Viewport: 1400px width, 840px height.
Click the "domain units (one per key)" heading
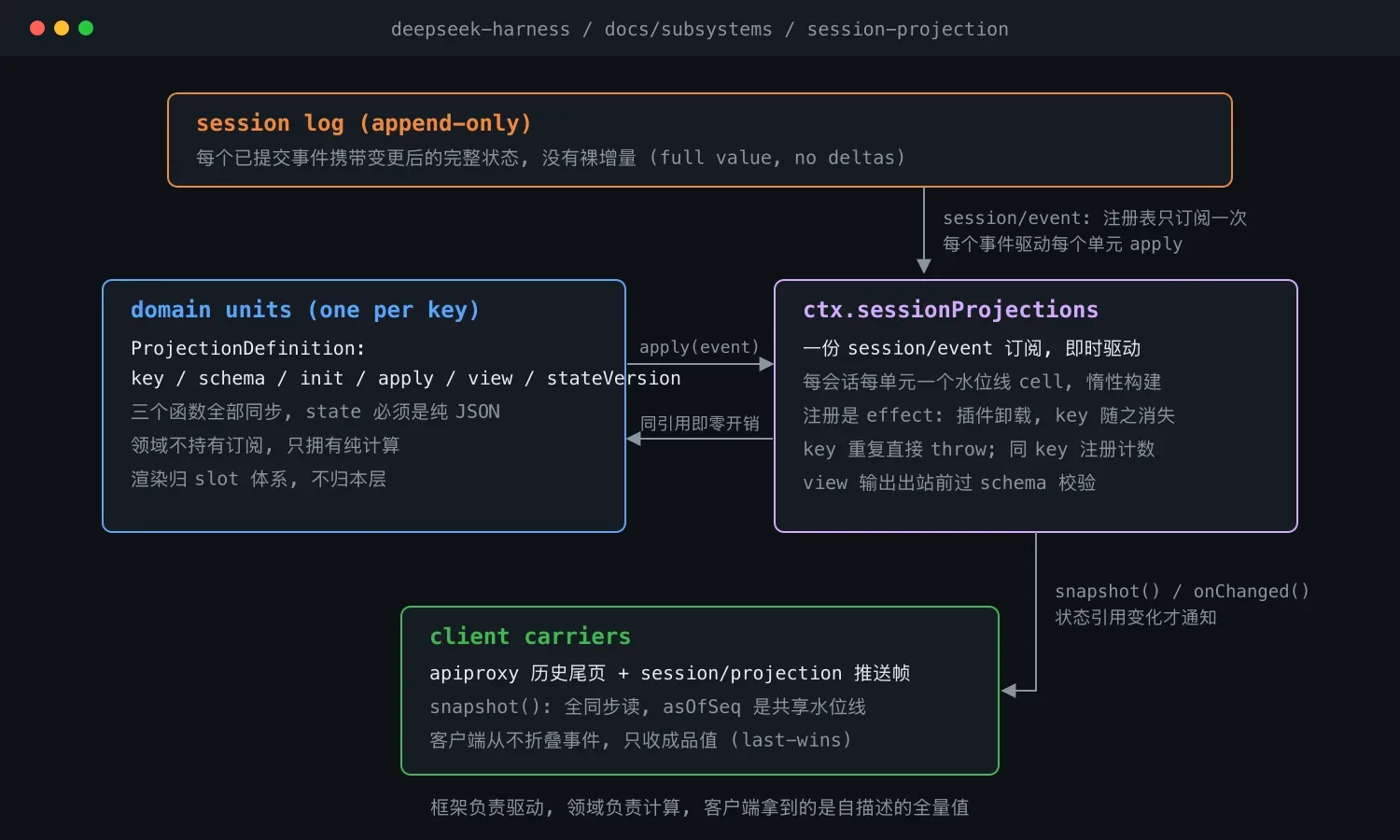click(304, 310)
